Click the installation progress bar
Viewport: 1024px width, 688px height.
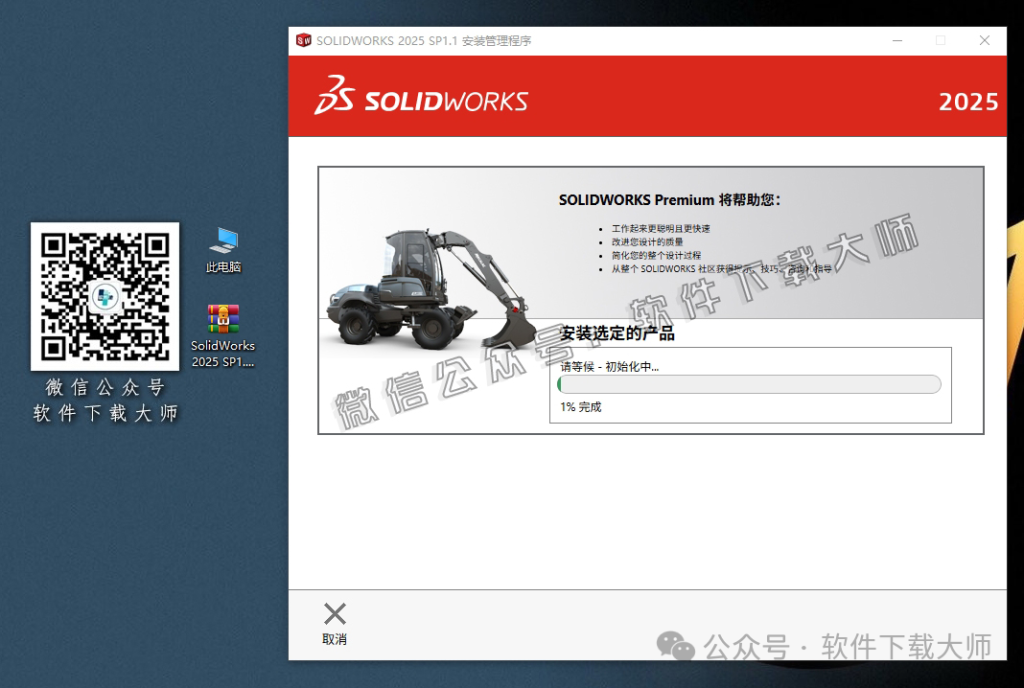coord(750,384)
